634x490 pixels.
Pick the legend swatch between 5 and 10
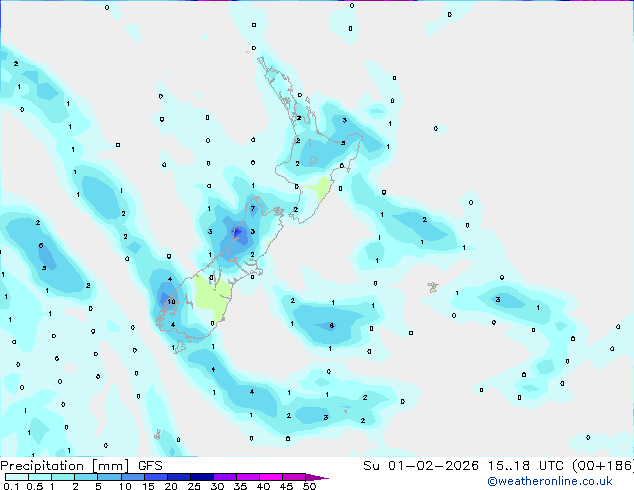109,477
